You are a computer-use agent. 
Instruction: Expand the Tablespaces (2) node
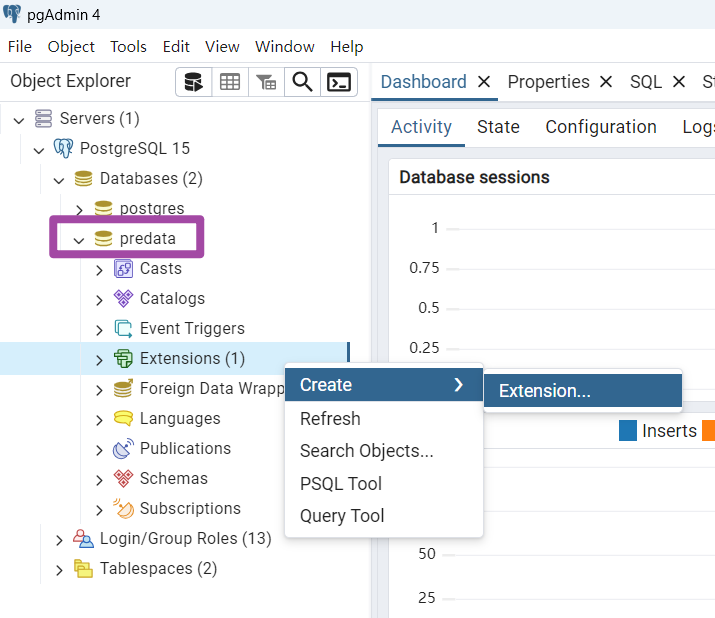coord(59,571)
